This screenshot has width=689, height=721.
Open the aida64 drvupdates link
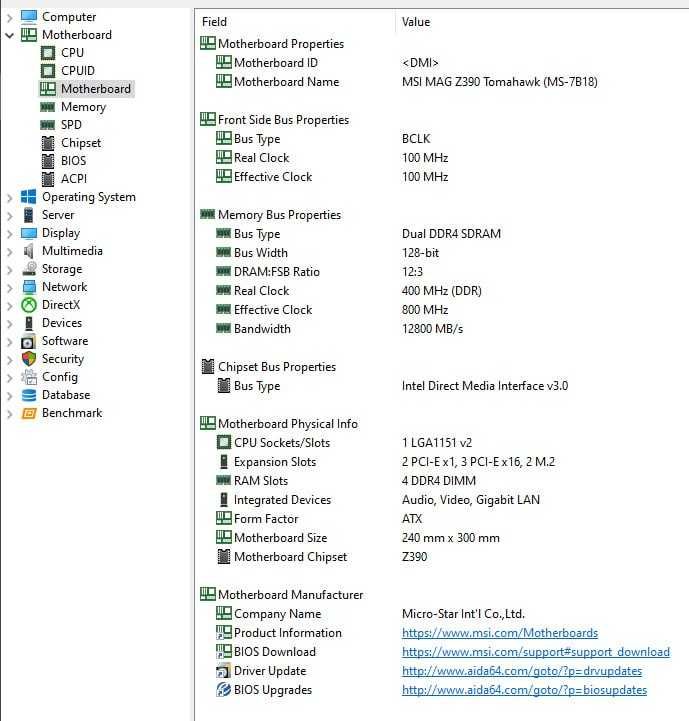click(x=522, y=671)
